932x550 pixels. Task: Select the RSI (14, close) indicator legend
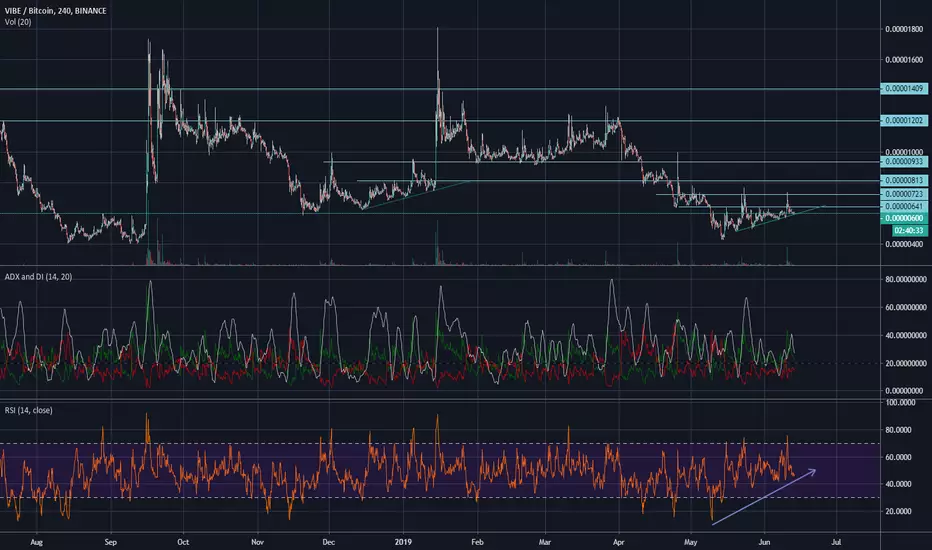click(x=29, y=410)
